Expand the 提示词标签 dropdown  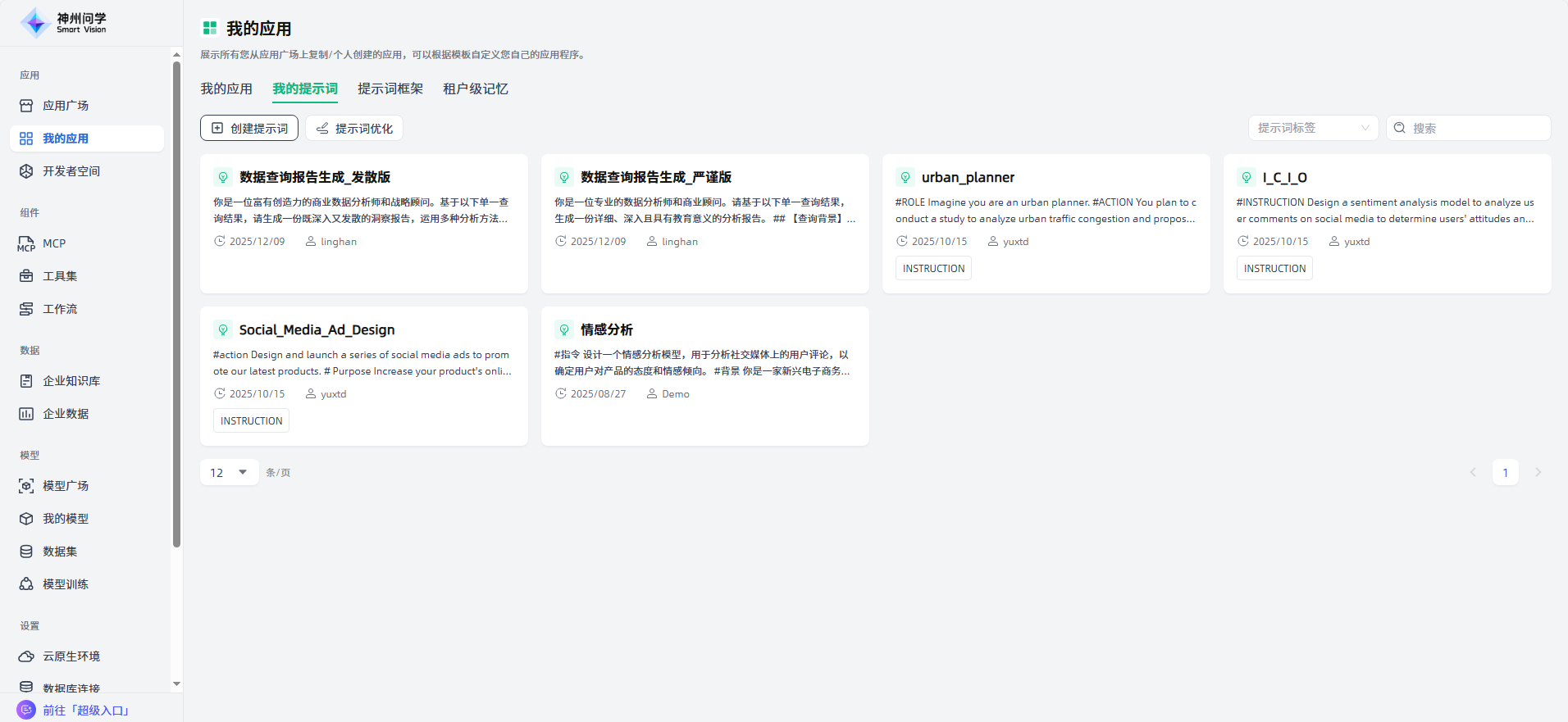[x=1312, y=128]
